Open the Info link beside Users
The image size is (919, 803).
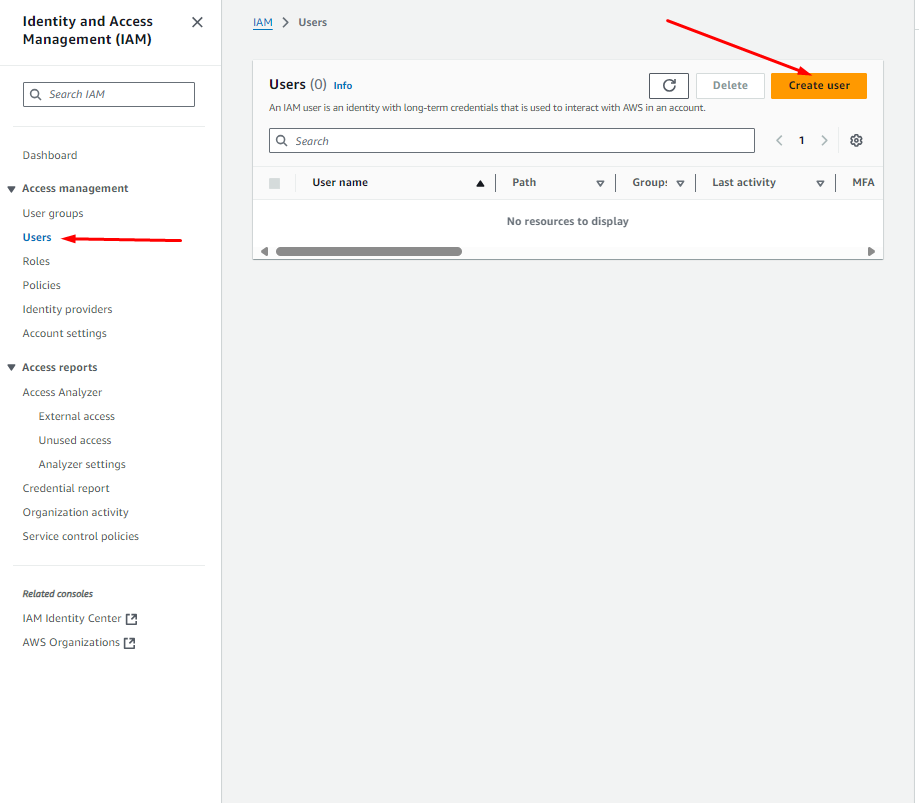coord(343,86)
